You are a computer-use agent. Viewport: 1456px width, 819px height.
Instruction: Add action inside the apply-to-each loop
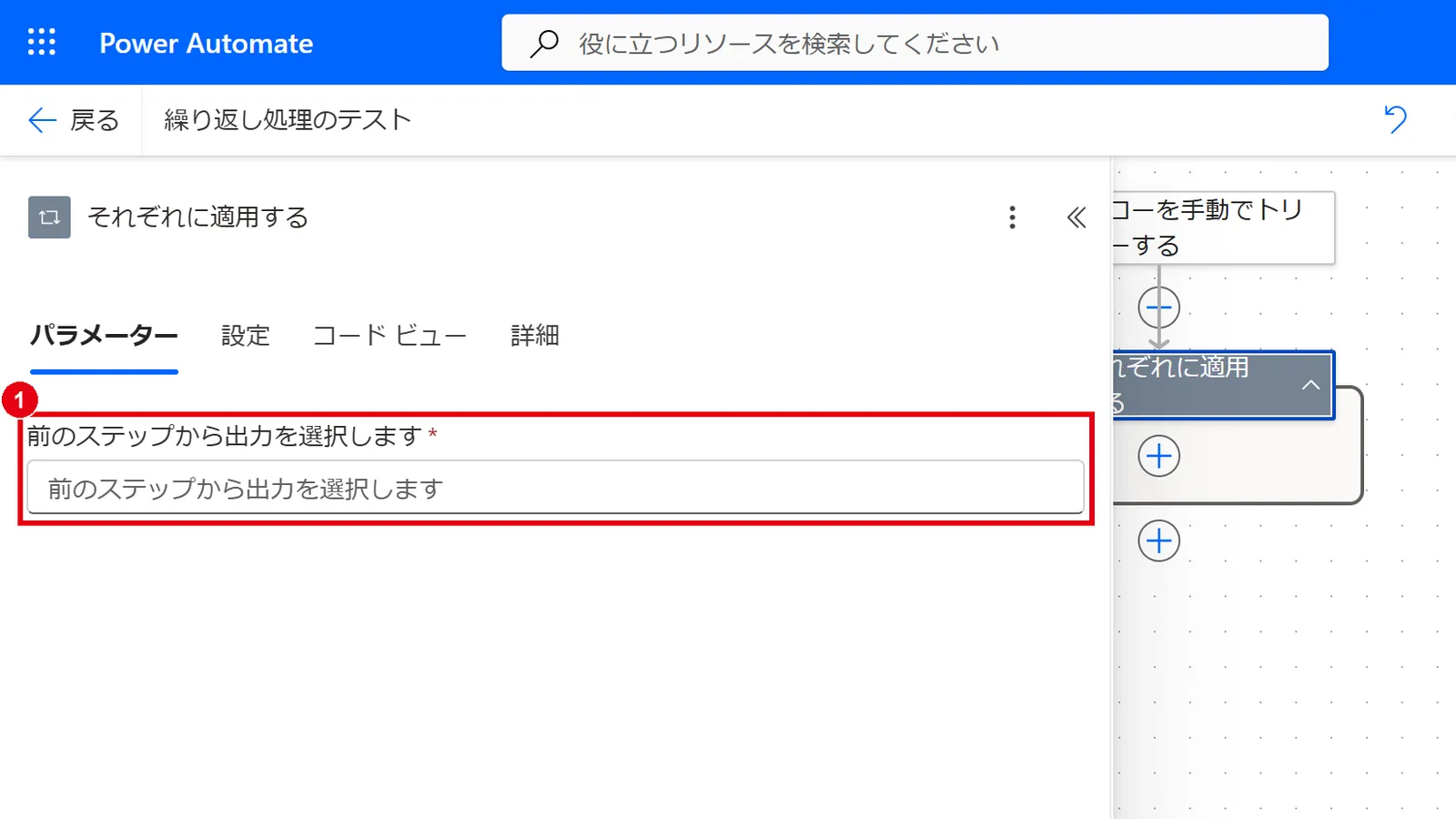pos(1158,456)
